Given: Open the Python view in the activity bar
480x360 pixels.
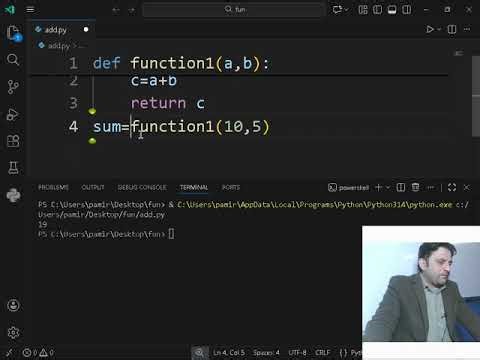Looking at the screenshot, I should (13, 195).
